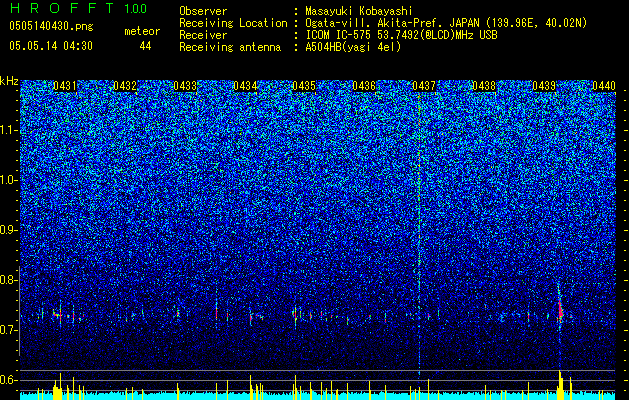Click the 'Receiver' field label
629x400 pixels.
click(203, 35)
